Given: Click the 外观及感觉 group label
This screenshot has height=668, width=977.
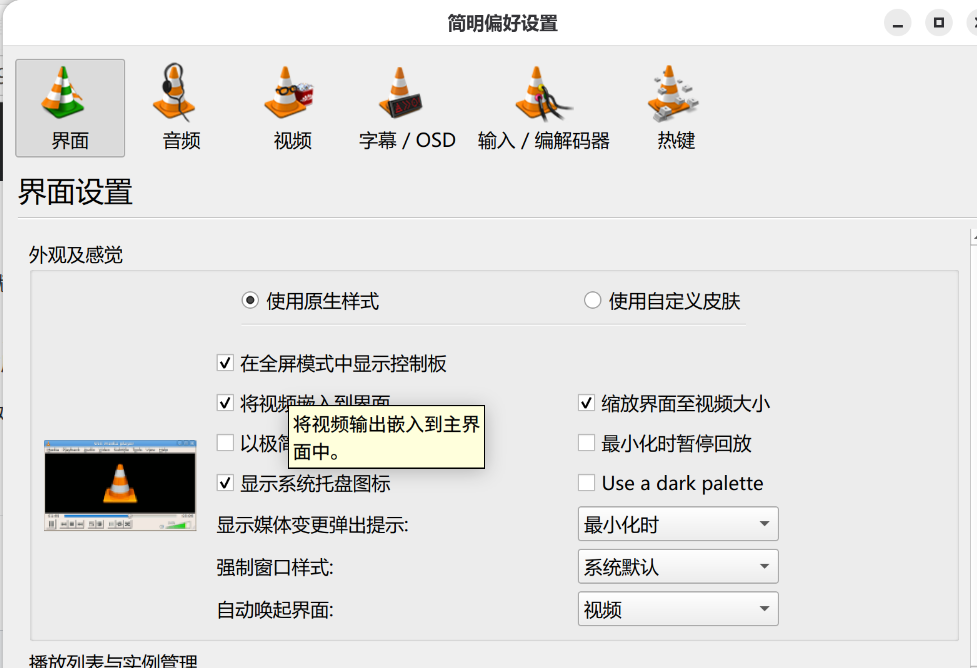Looking at the screenshot, I should click(x=76, y=255).
